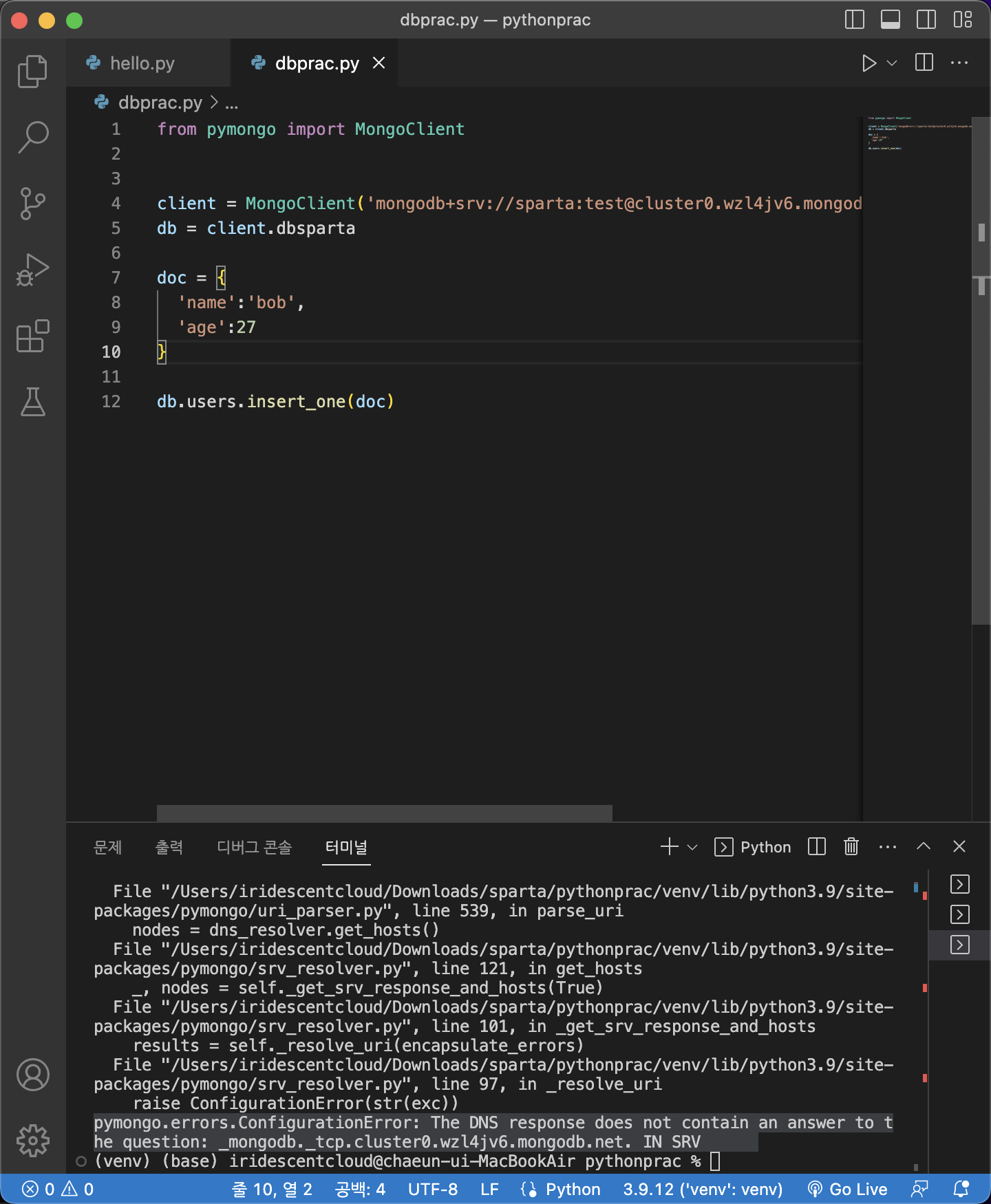Image resolution: width=991 pixels, height=1204 pixels.
Task: Click the editor horizontal scrollbar
Action: click(x=385, y=813)
